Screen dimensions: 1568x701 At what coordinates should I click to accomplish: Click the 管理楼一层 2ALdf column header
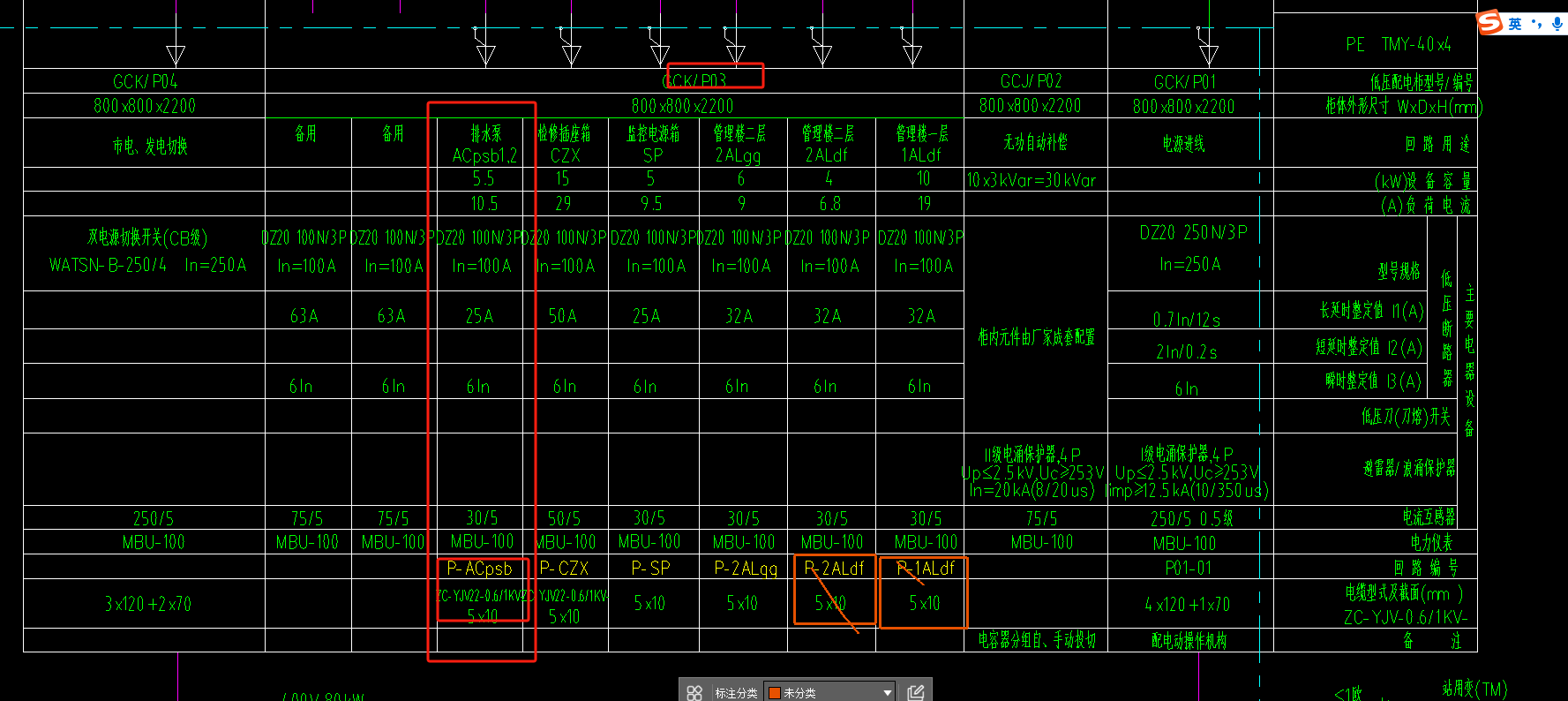828,144
